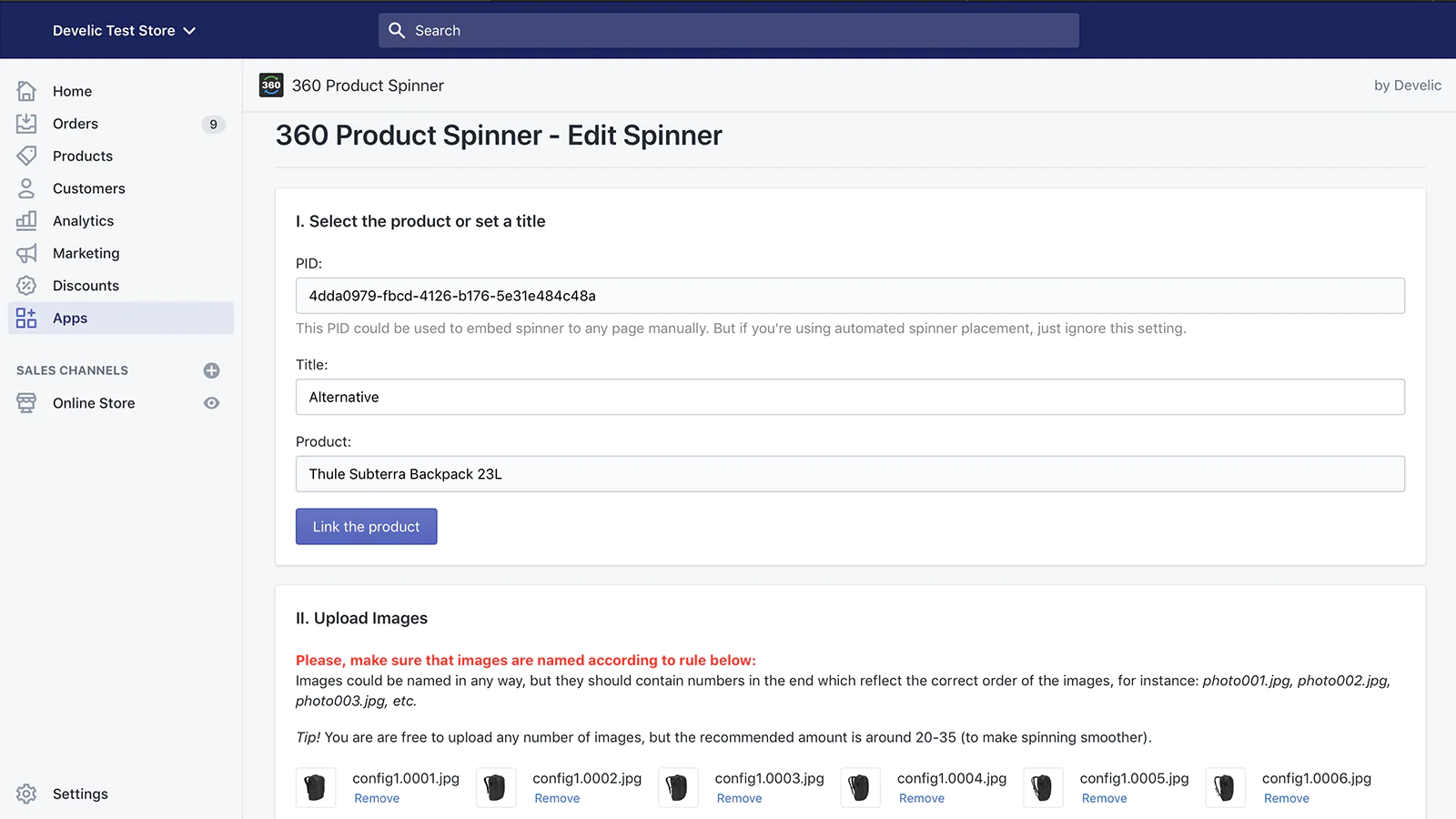Open the Develic Test Store dropdown

[x=124, y=30]
